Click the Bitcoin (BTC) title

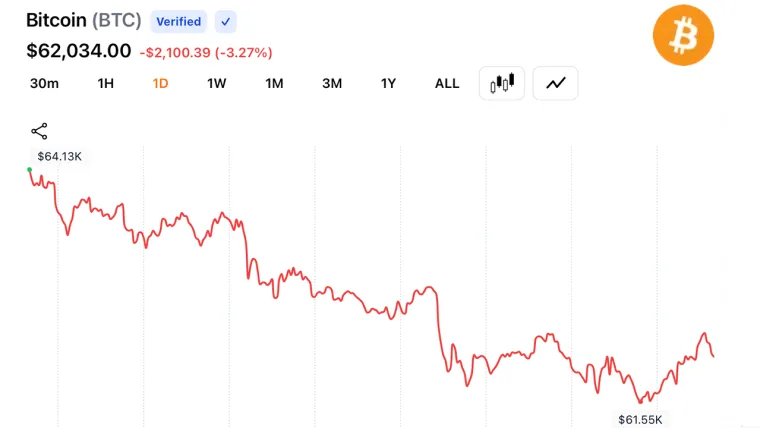(x=83, y=20)
